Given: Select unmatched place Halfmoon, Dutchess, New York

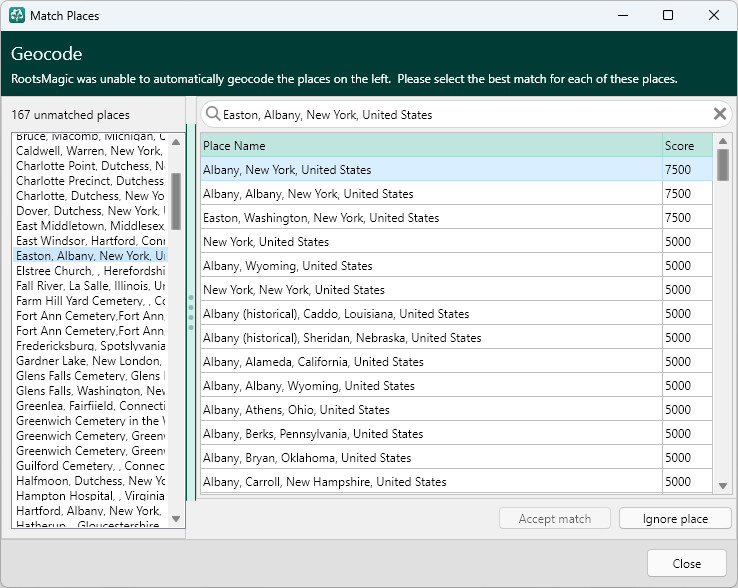Looking at the screenshot, I should (90, 481).
